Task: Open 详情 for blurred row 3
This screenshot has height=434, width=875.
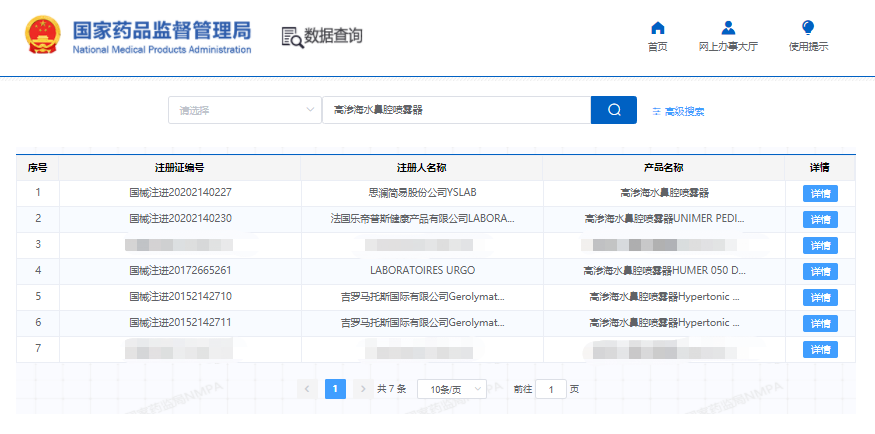Action: tap(820, 245)
